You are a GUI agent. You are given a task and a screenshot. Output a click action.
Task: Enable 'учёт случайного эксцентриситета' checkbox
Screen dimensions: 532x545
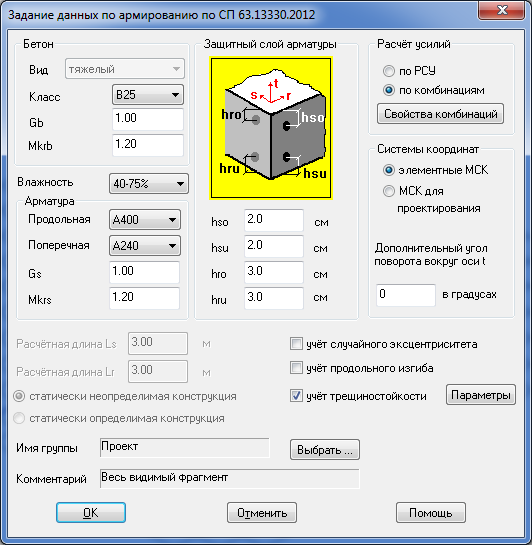[x=296, y=344]
